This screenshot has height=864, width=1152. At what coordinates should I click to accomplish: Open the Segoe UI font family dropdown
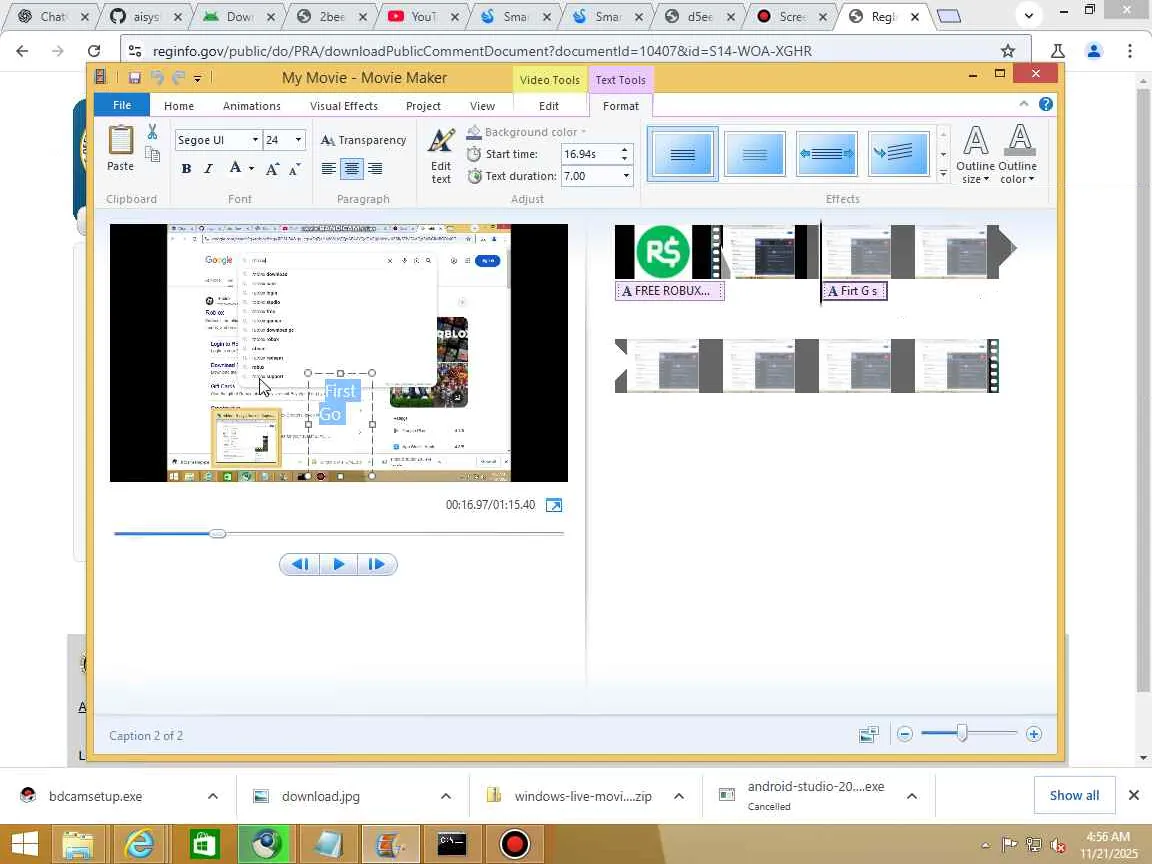coord(255,140)
